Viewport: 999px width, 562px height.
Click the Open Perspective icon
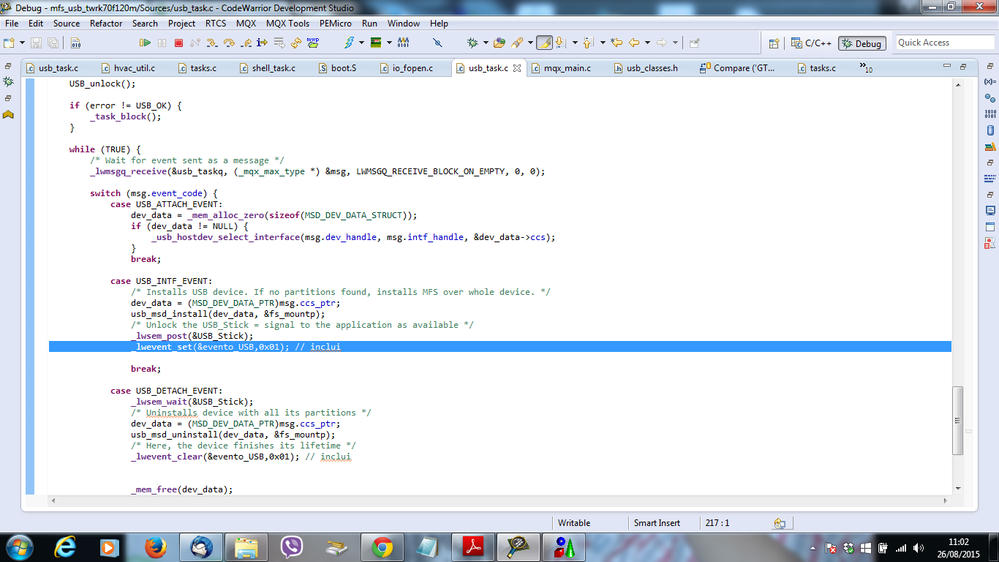click(773, 43)
